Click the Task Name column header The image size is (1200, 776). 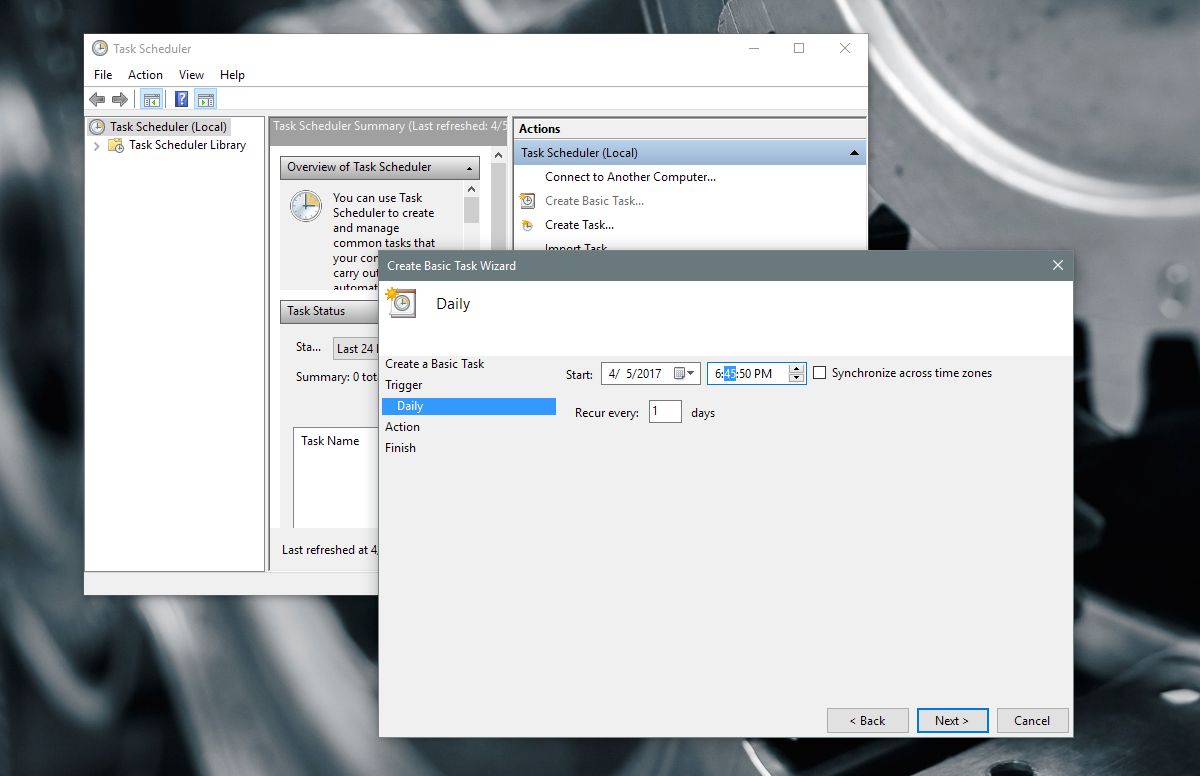tap(330, 441)
